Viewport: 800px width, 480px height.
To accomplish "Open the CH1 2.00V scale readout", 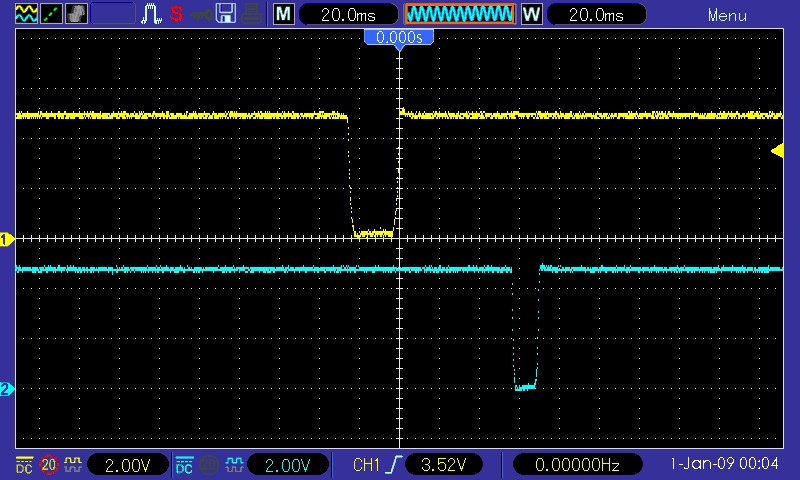I will 127,465.
